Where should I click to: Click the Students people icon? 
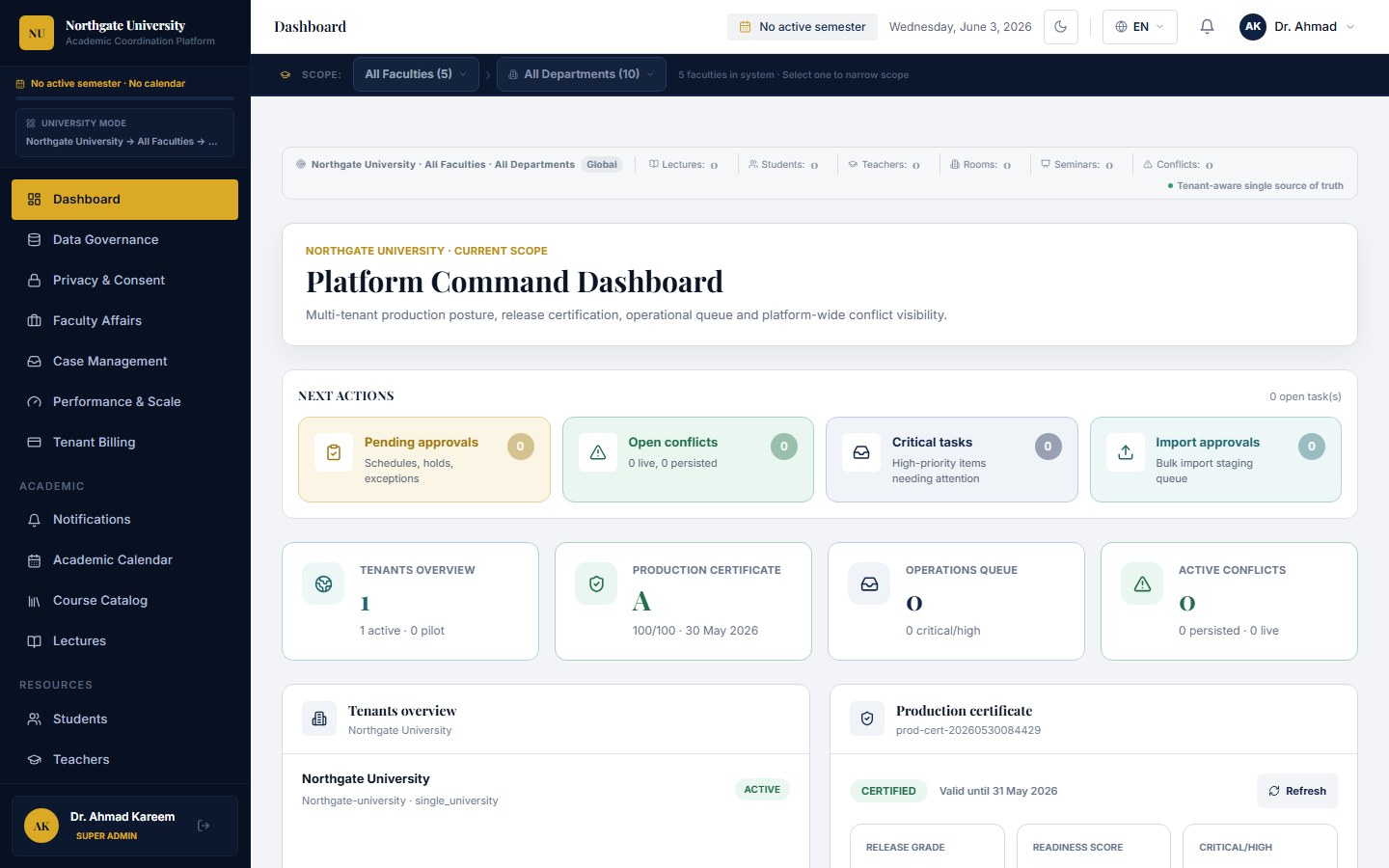click(34, 719)
